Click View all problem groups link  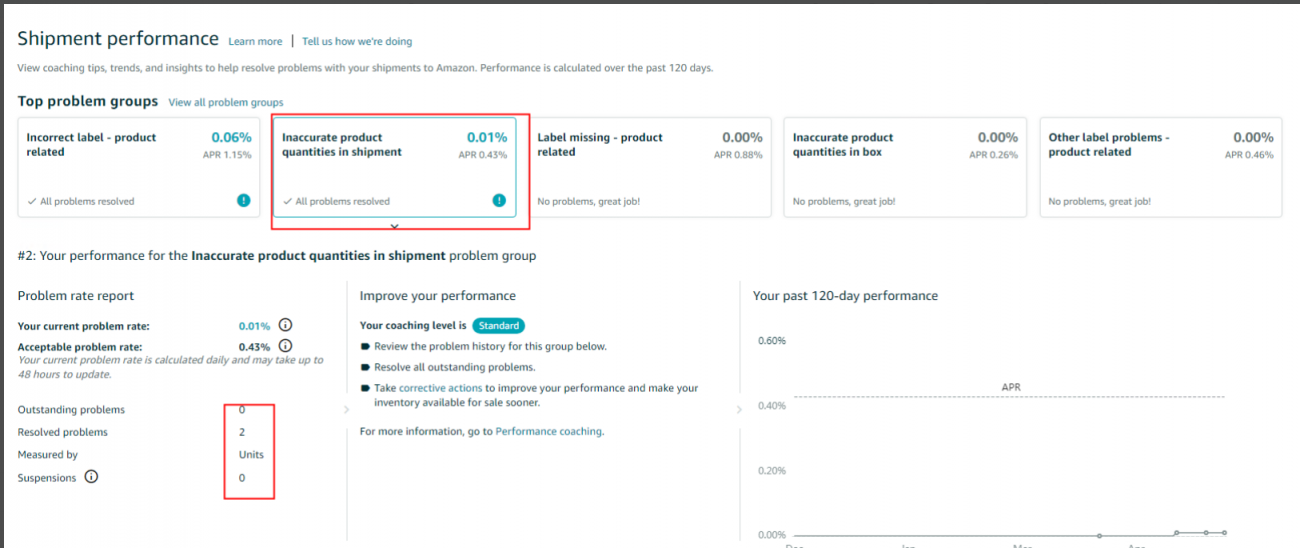pyautogui.click(x=226, y=102)
